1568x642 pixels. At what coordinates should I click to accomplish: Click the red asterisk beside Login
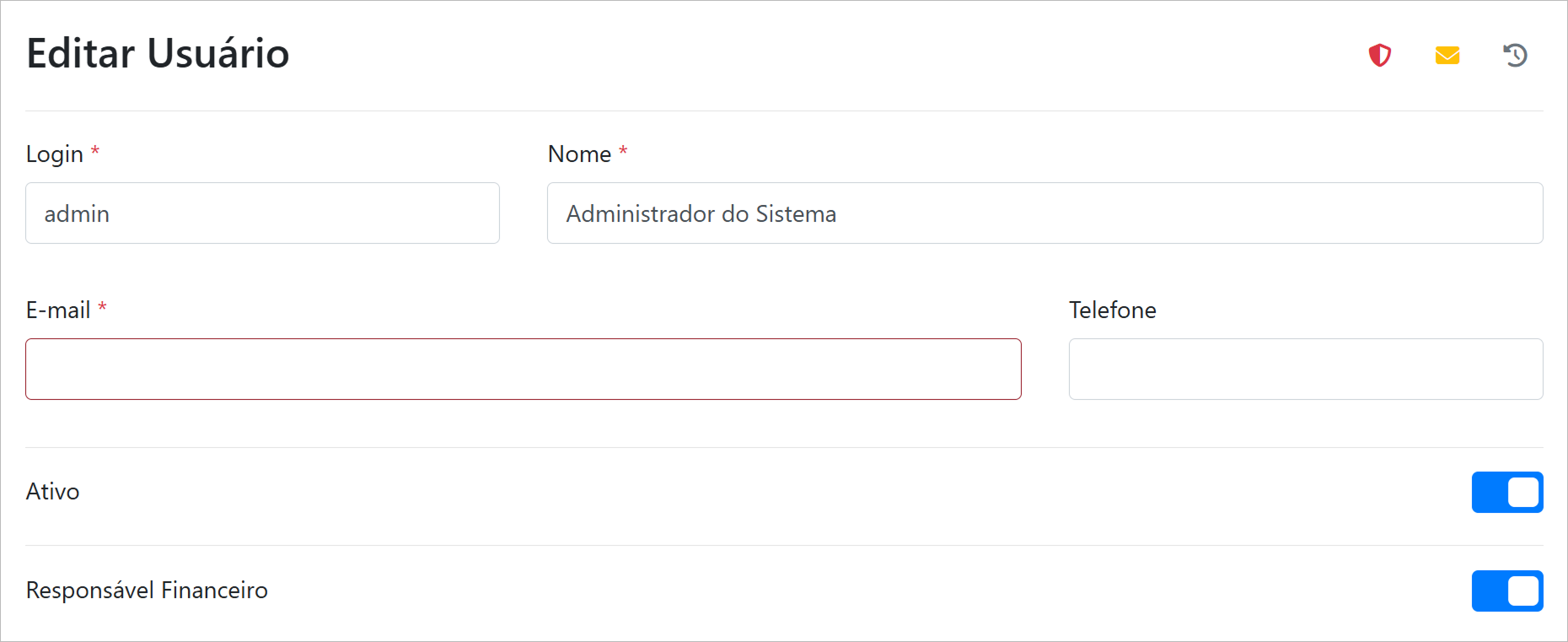(95, 152)
